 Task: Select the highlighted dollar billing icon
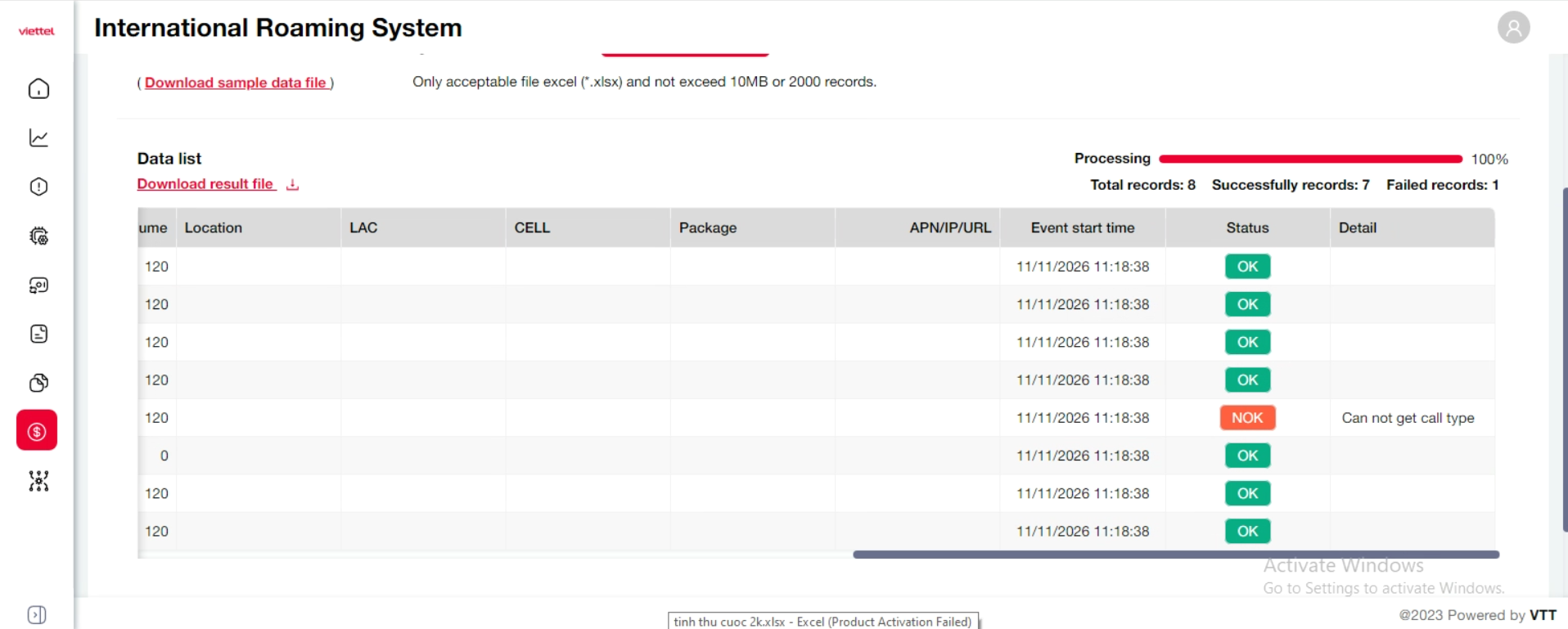point(37,431)
